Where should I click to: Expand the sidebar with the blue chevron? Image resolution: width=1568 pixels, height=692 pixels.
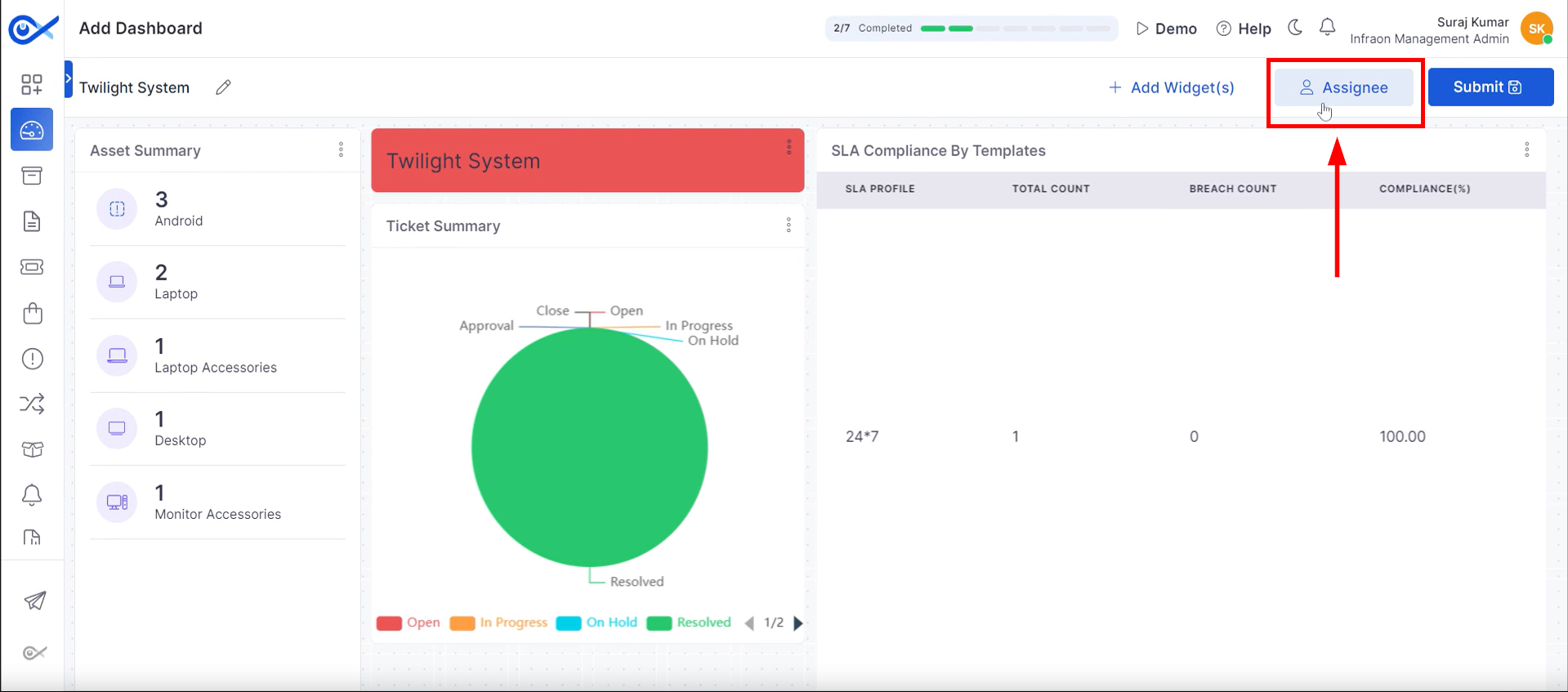[x=69, y=78]
